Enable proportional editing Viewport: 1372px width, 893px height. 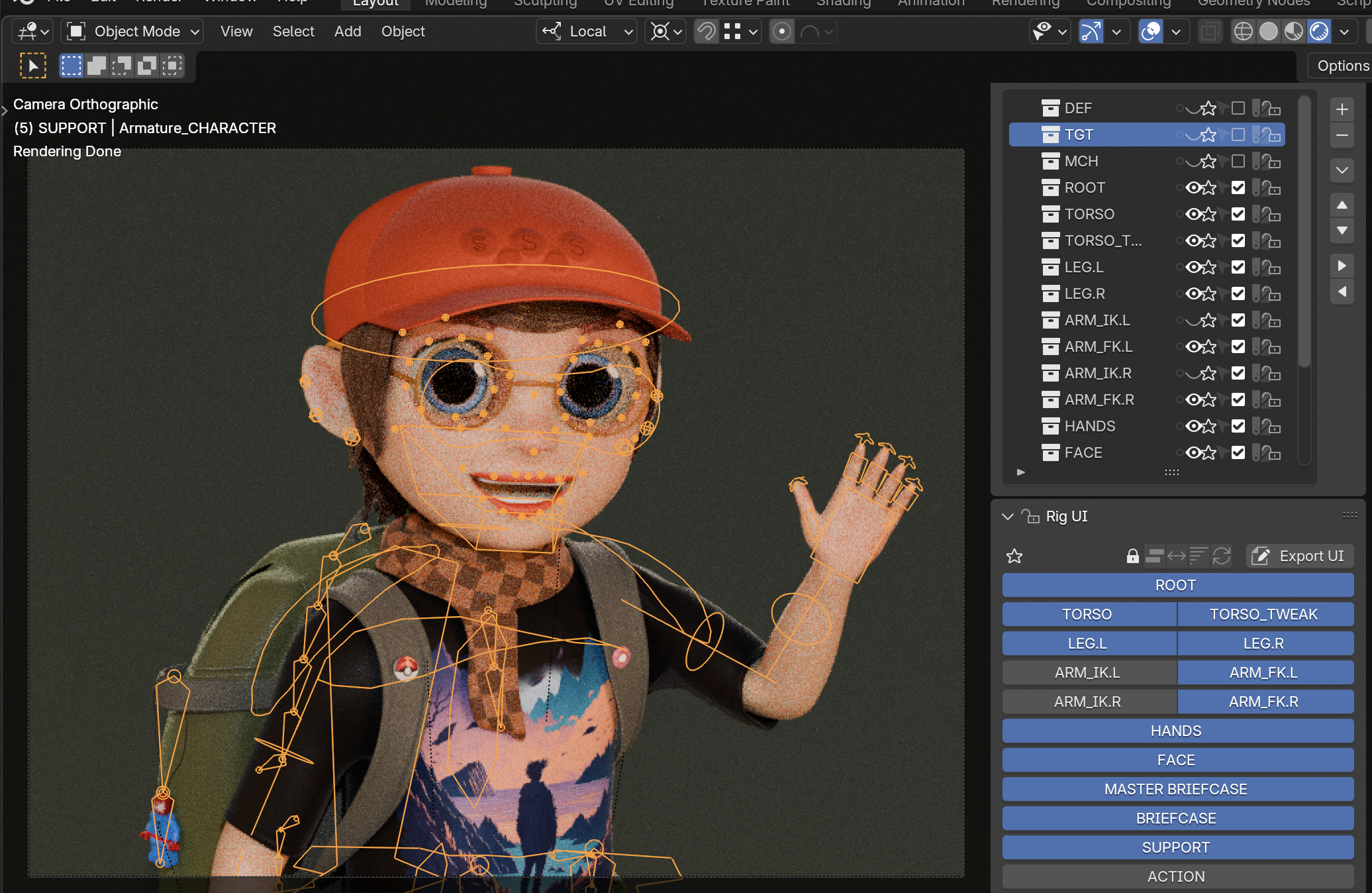pyautogui.click(x=782, y=31)
